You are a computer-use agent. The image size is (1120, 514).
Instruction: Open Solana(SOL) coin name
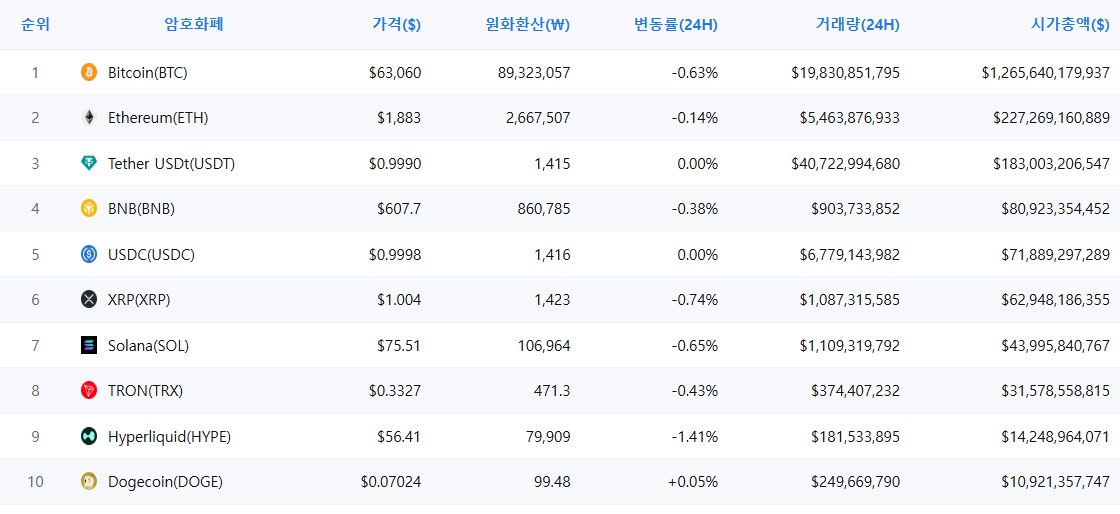pyautogui.click(x=149, y=346)
